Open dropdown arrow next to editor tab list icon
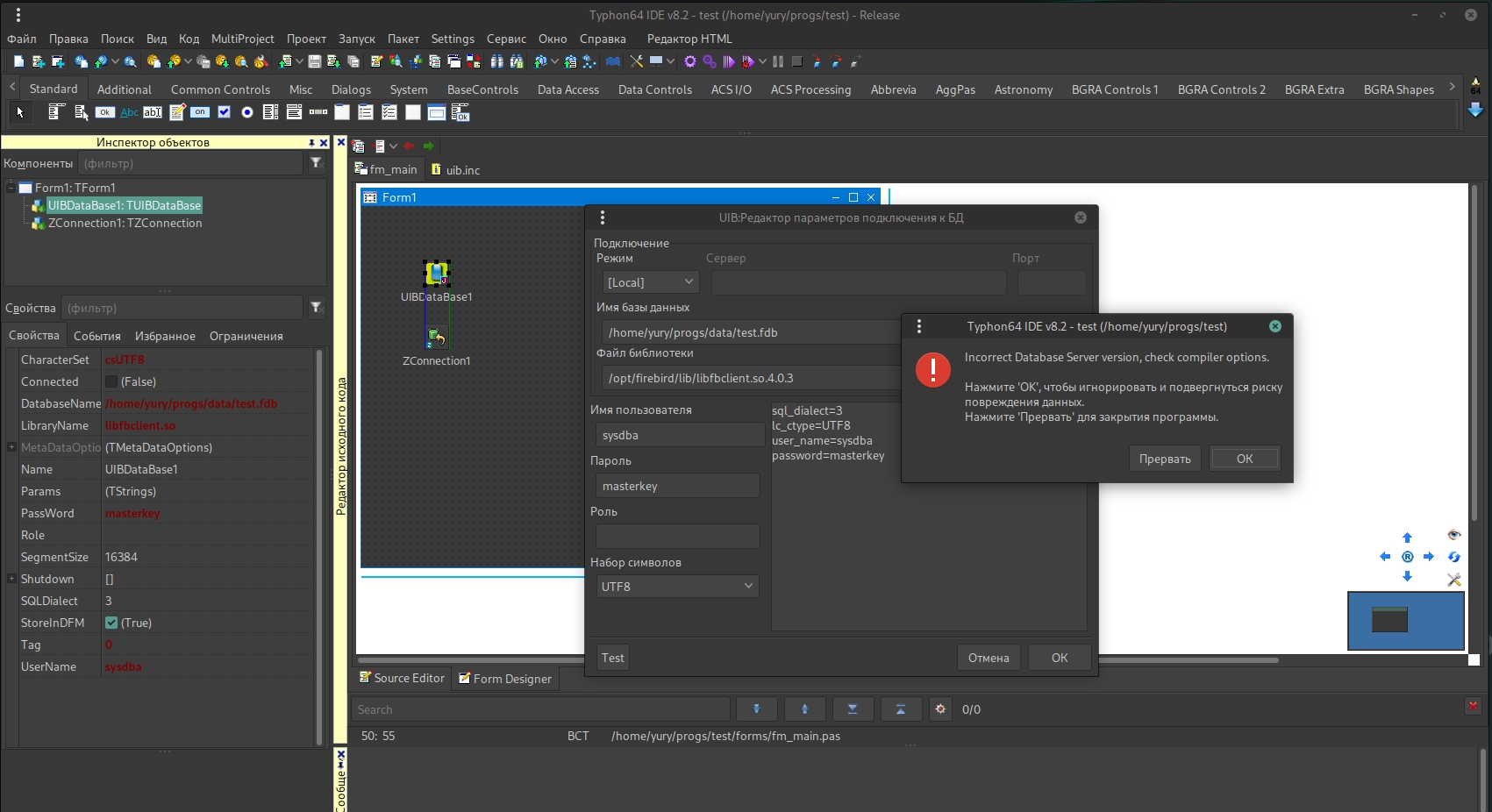 tap(393, 146)
